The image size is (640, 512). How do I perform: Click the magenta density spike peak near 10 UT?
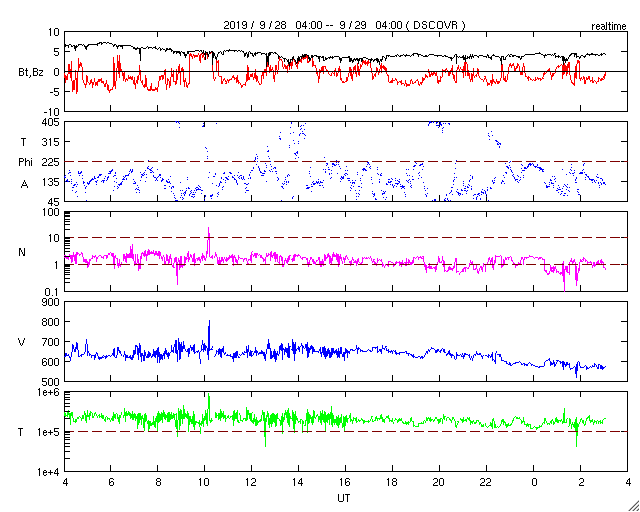(x=209, y=229)
